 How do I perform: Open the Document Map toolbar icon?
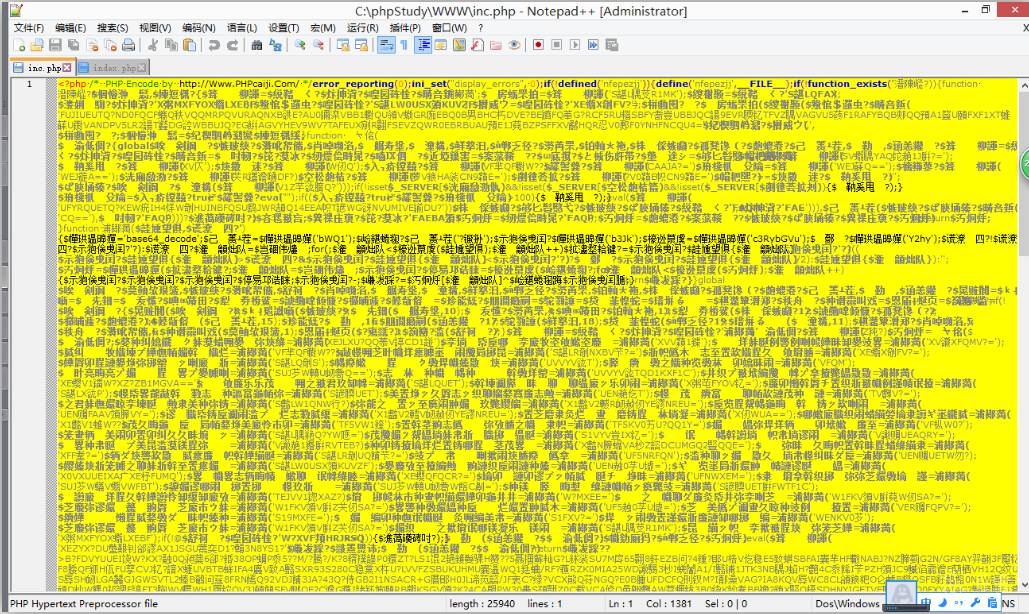click(x=459, y=45)
